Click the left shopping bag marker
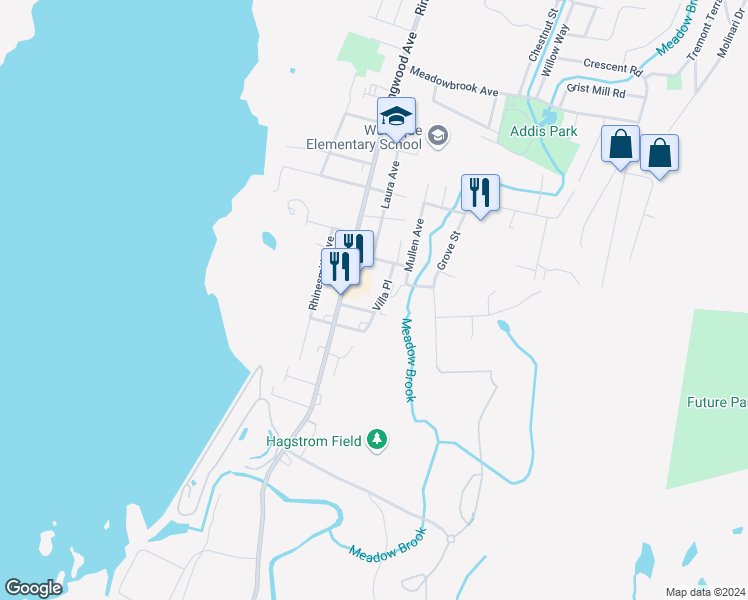The image size is (748, 600). [x=620, y=145]
